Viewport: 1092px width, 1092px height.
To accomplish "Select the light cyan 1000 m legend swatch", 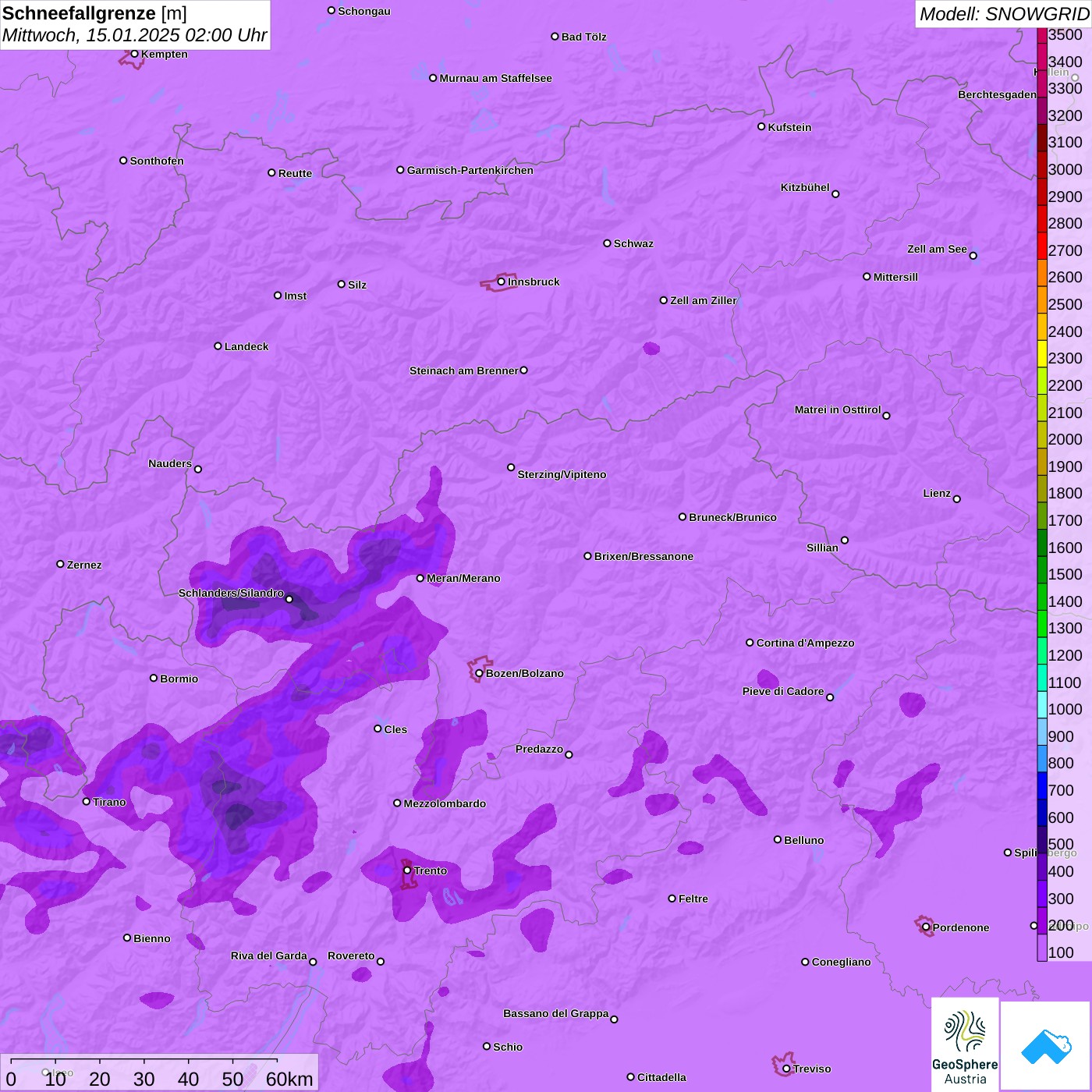I will point(1042,704).
